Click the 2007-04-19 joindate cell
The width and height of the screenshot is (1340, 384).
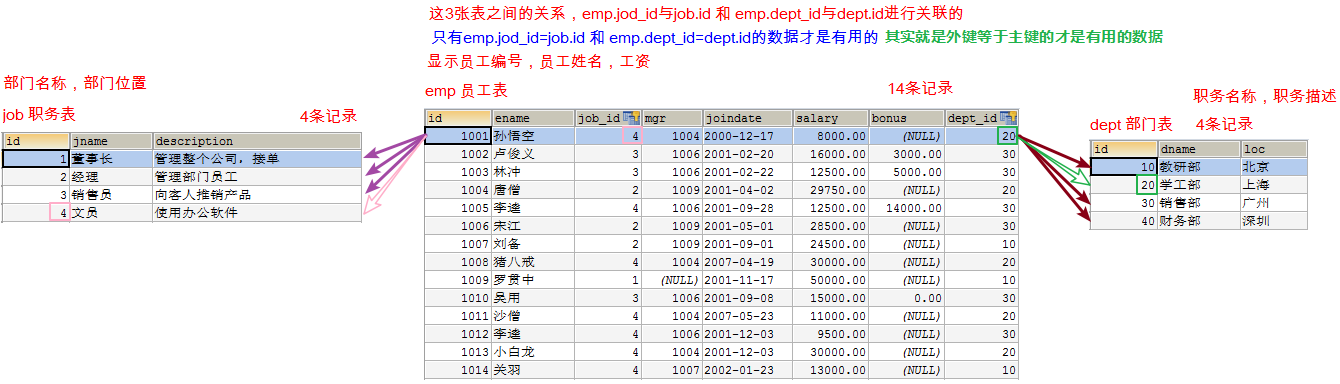pos(747,262)
